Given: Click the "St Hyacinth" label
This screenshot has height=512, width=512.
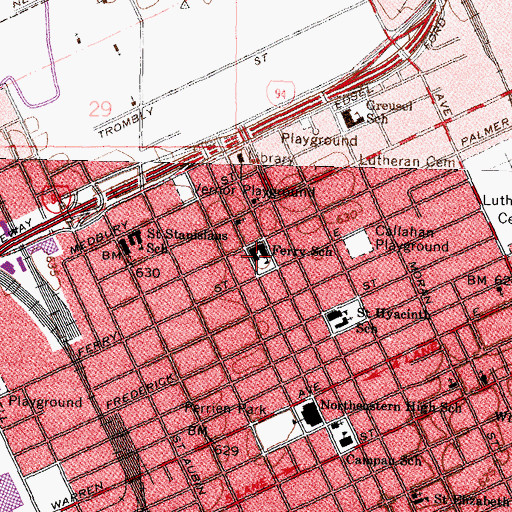Looking at the screenshot, I should [x=393, y=313].
